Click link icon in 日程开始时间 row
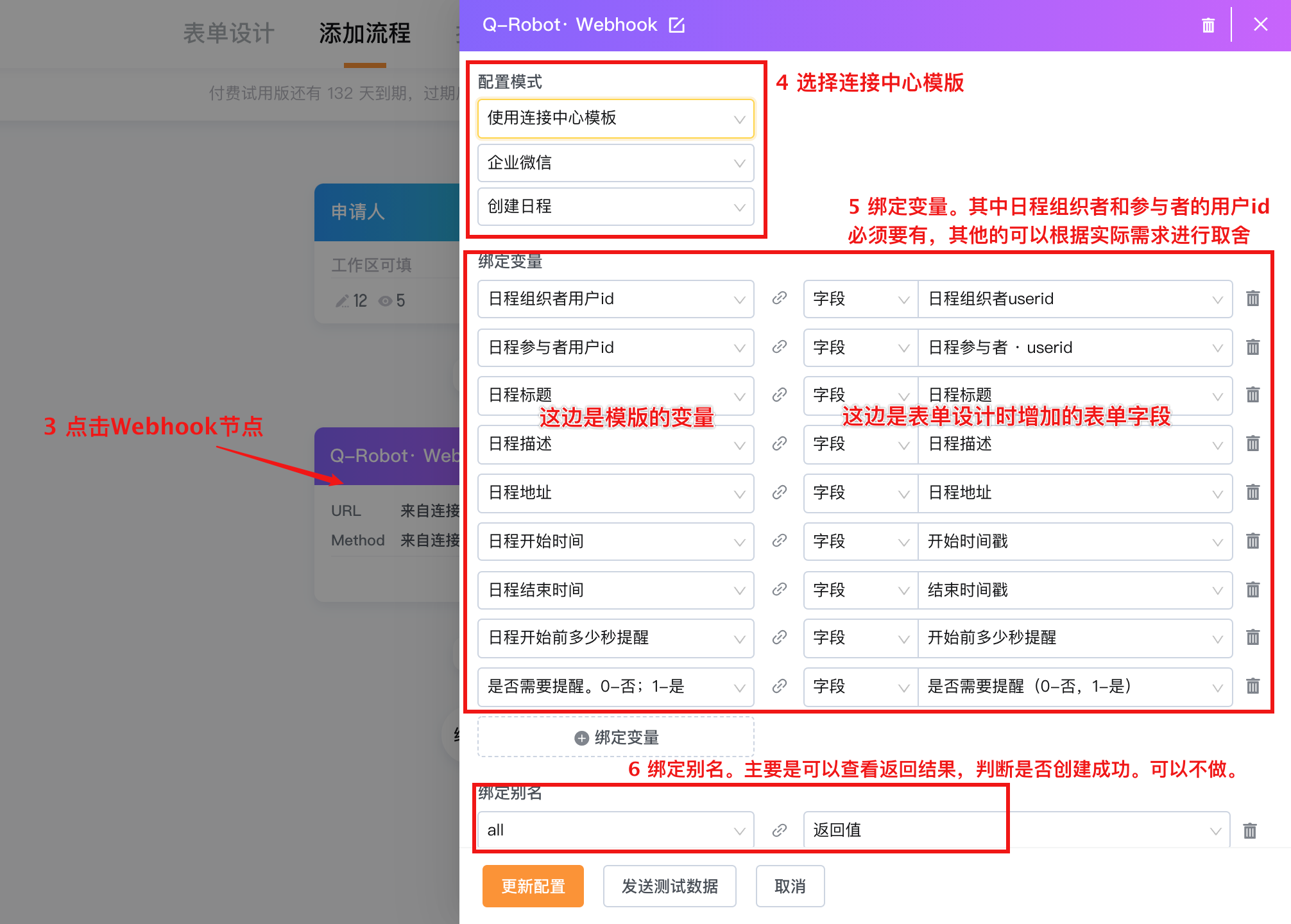Viewport: 1291px width, 924px height. (x=779, y=541)
